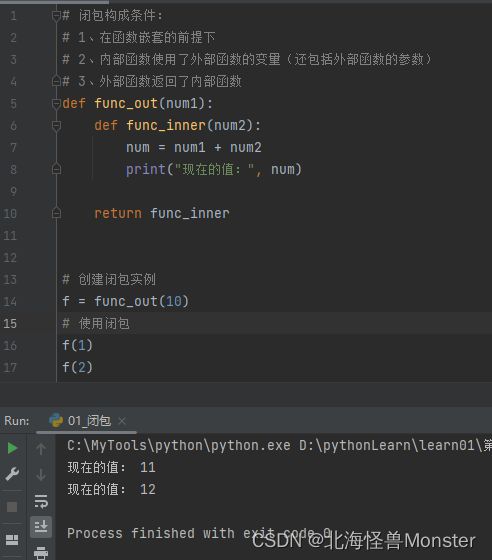Click the 'Run:' panel label

coord(17,421)
